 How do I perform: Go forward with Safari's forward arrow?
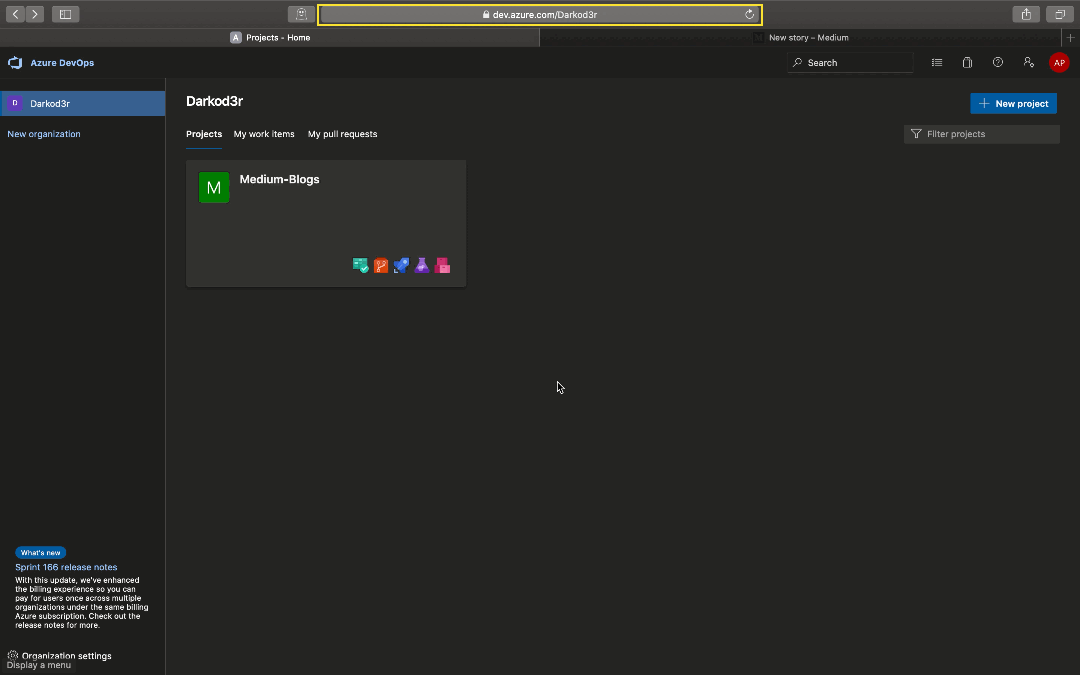34,14
